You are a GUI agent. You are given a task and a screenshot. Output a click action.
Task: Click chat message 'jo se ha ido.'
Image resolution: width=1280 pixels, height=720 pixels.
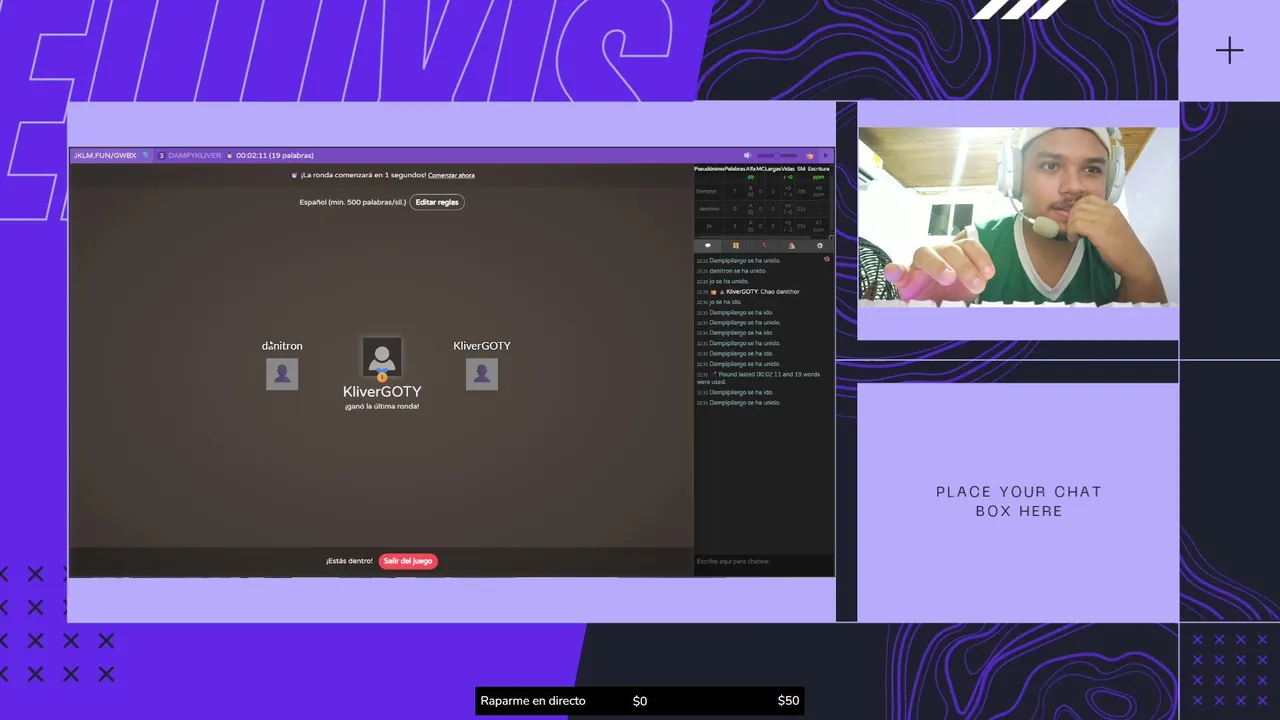click(x=726, y=302)
